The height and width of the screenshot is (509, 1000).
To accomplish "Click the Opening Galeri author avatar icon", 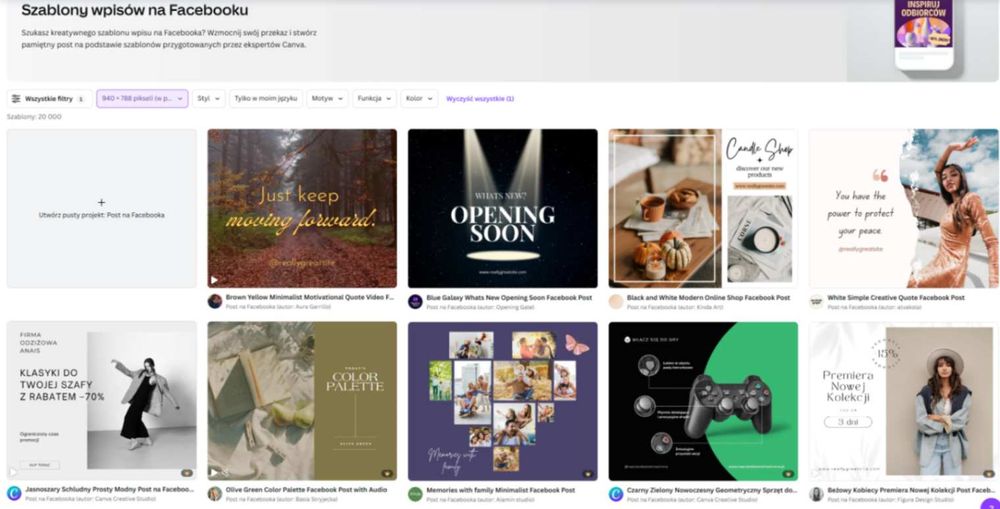I will (x=415, y=302).
